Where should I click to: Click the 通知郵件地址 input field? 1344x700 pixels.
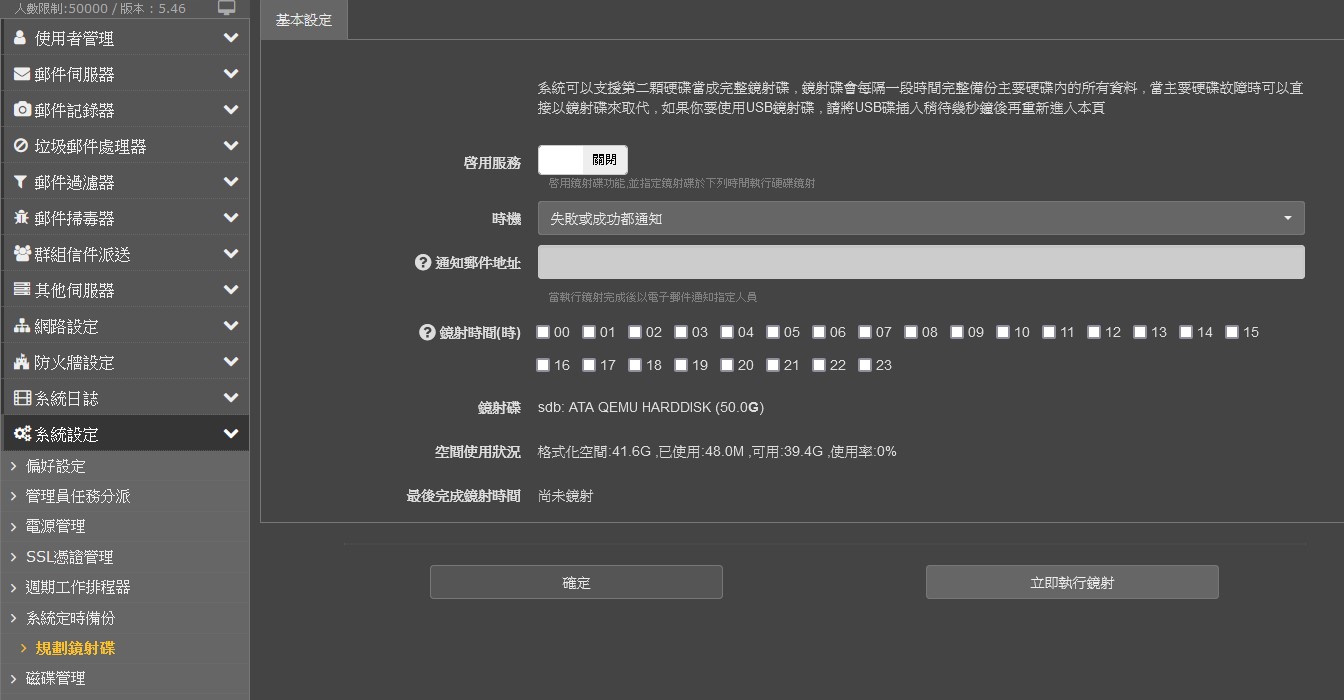[x=921, y=262]
